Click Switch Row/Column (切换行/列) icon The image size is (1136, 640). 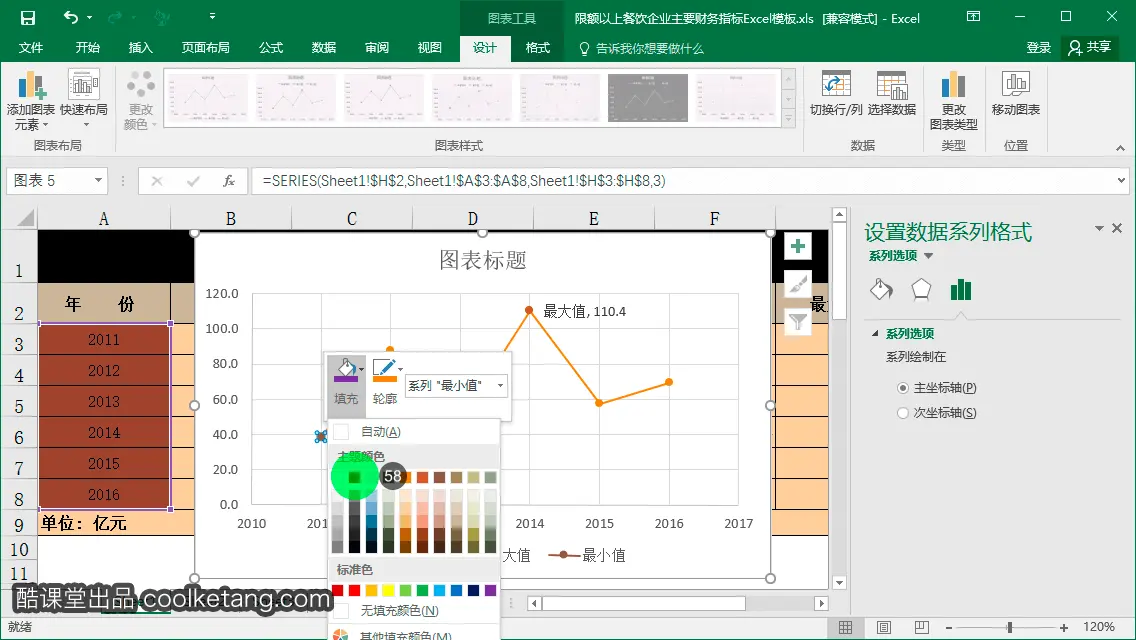(x=836, y=94)
